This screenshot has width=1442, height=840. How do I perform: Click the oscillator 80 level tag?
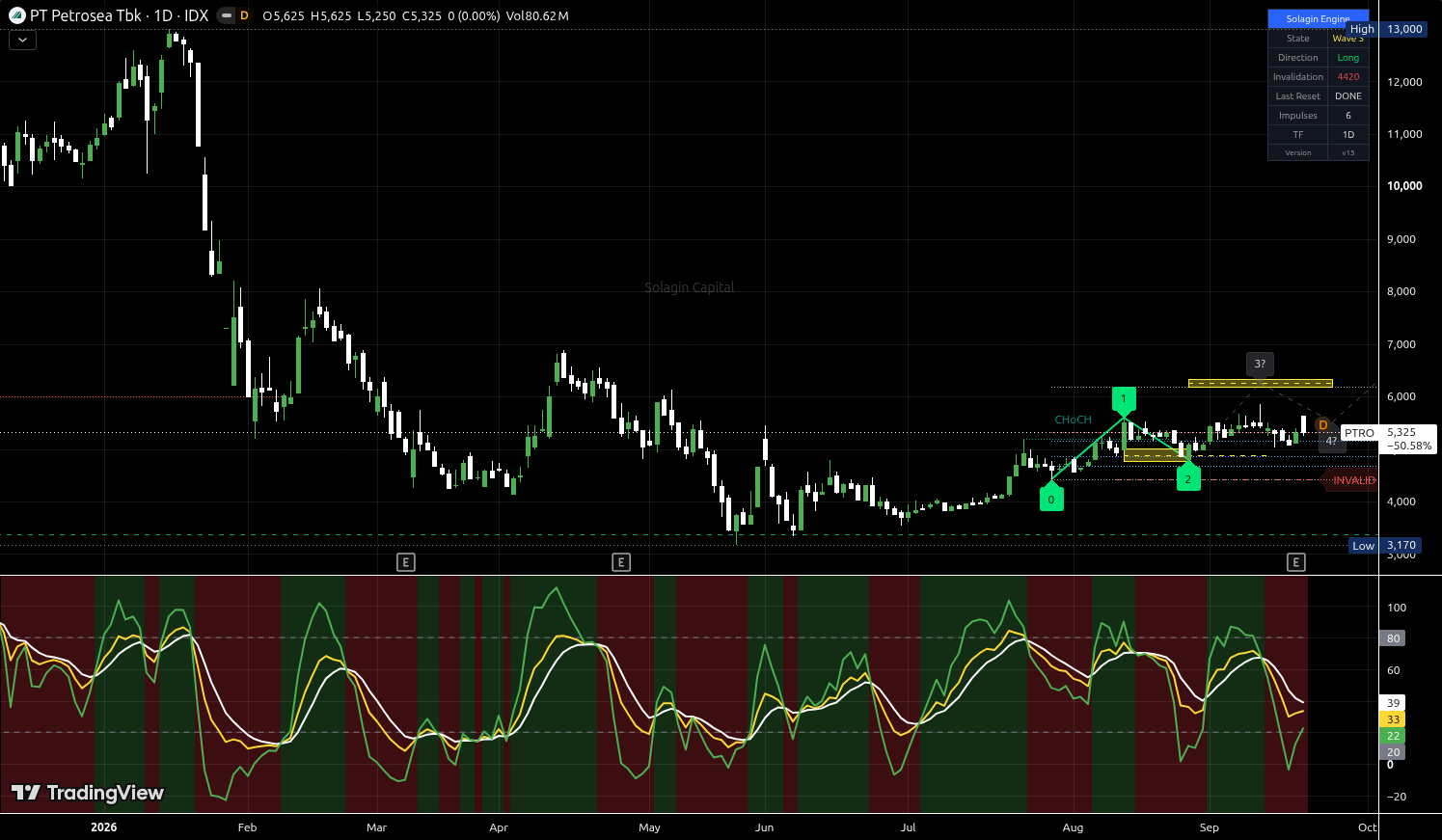pyautogui.click(x=1393, y=638)
